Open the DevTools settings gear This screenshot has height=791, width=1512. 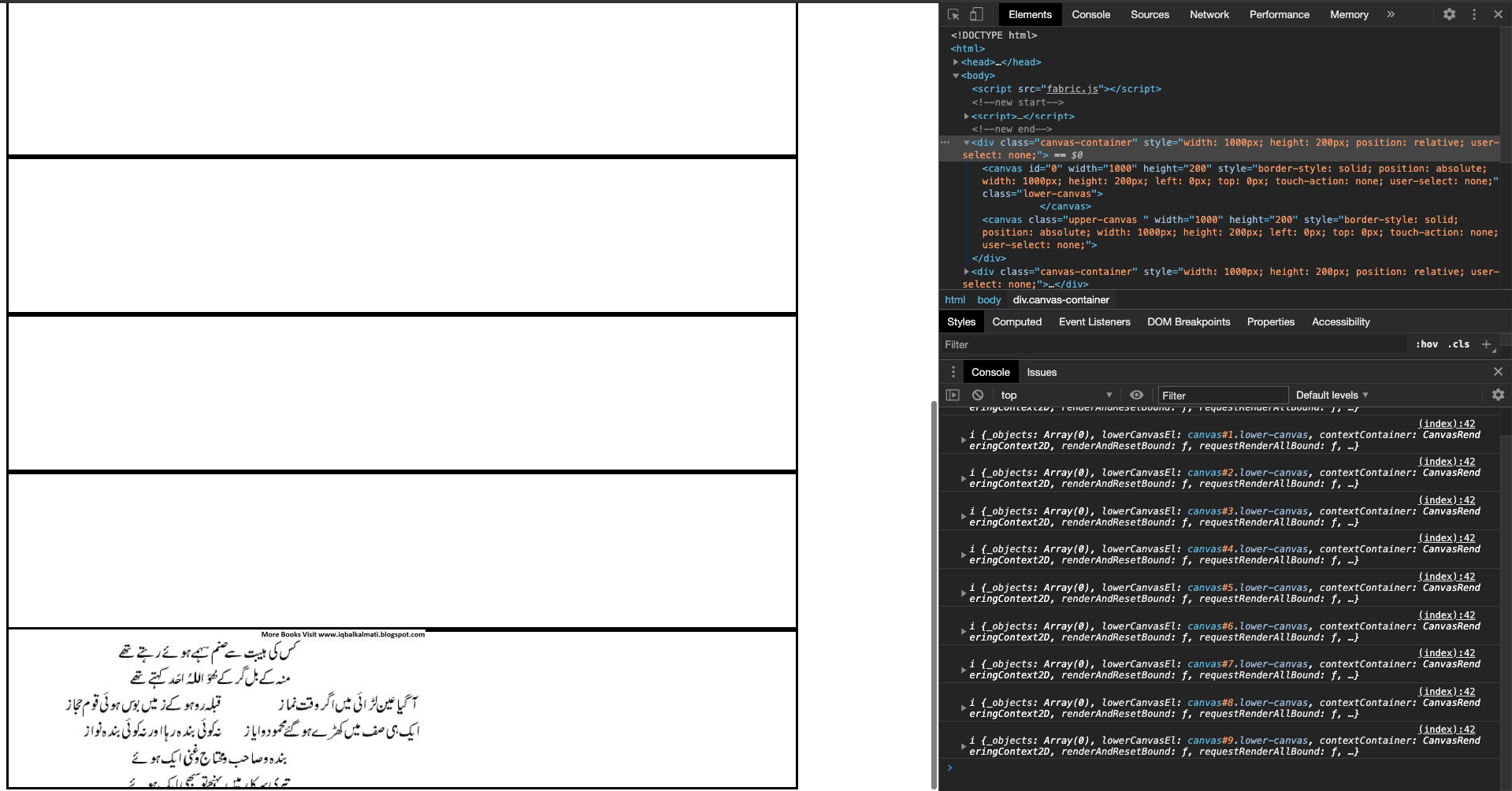coord(1449,14)
